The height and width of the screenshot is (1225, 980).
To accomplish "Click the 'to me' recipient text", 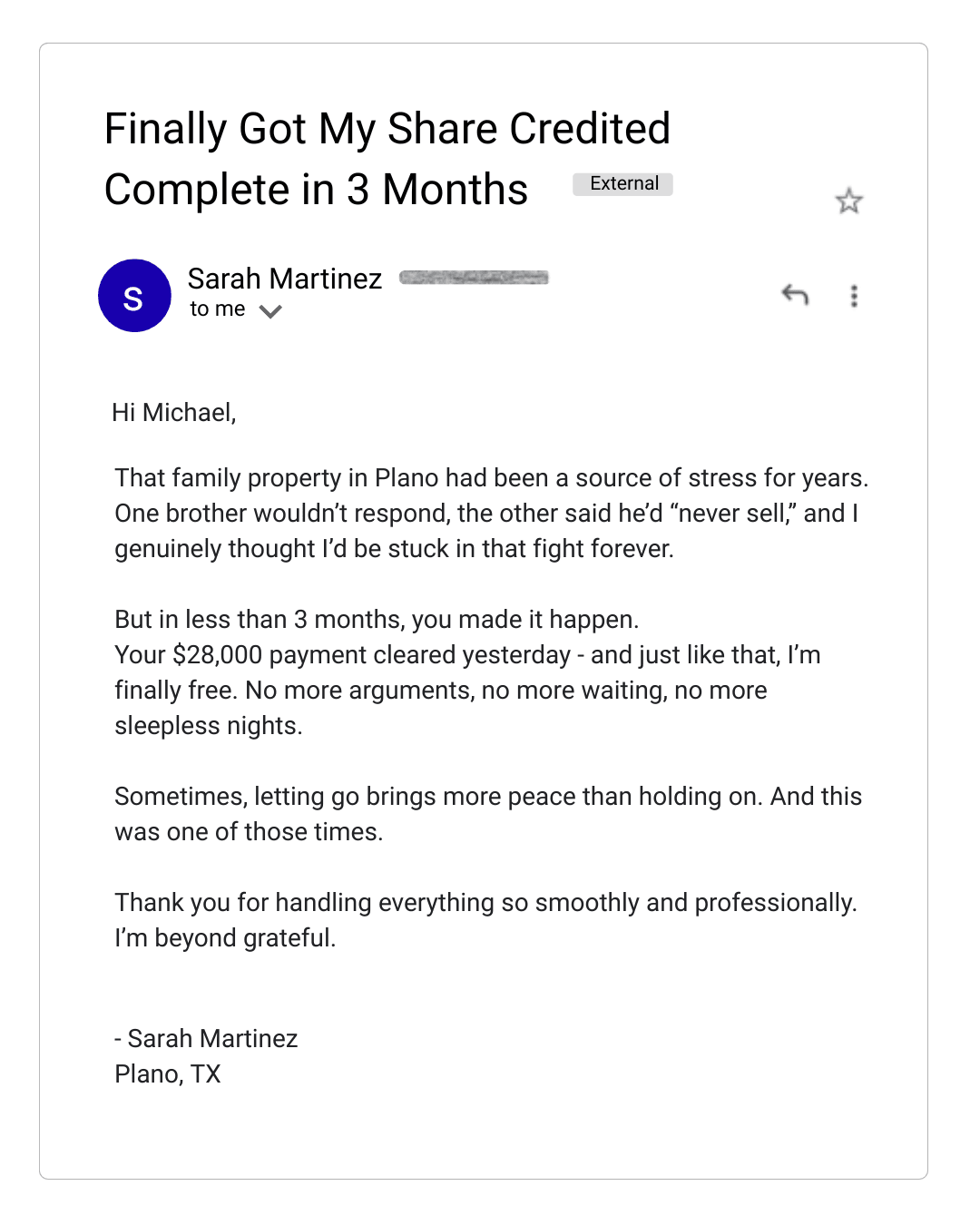I will coord(218,309).
